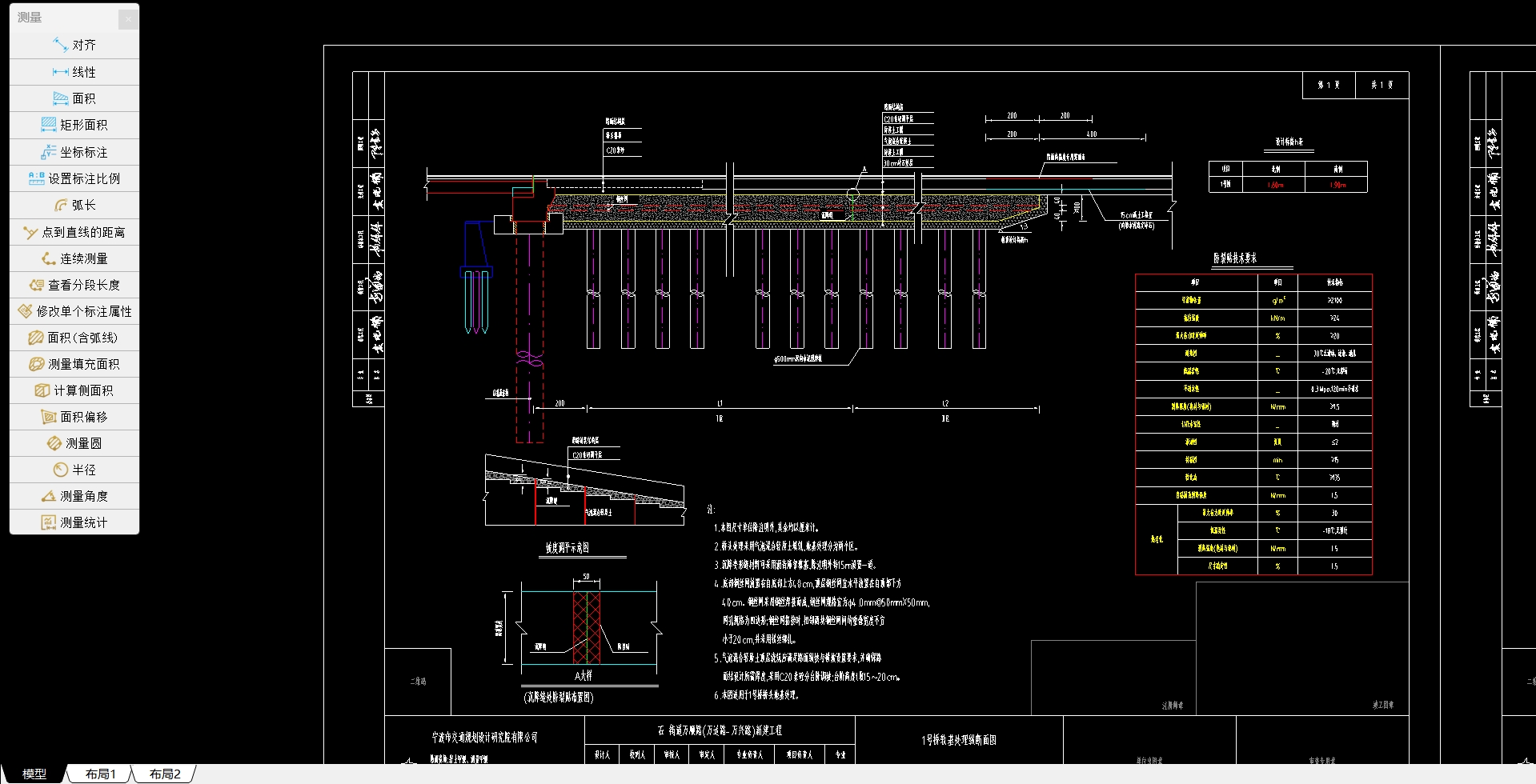Switch to the 模型 model tab
Viewport: 1536px width, 784px height.
(34, 774)
